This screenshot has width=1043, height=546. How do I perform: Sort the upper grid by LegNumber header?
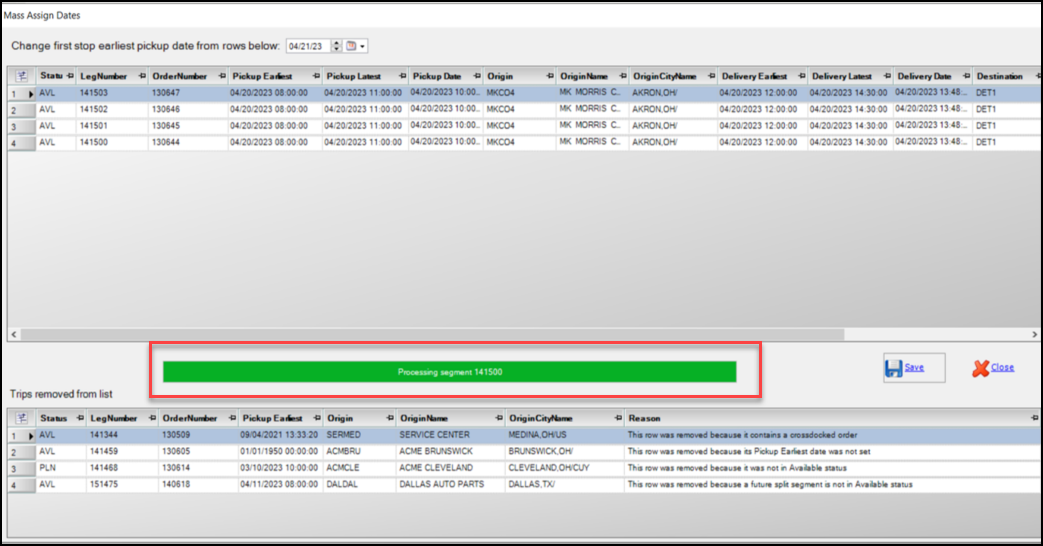pos(103,76)
